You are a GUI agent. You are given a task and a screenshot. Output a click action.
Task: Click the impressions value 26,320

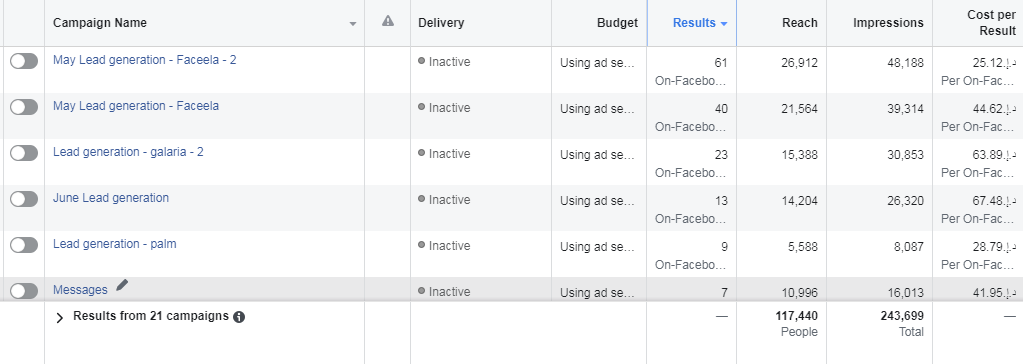pyautogui.click(x=906, y=201)
